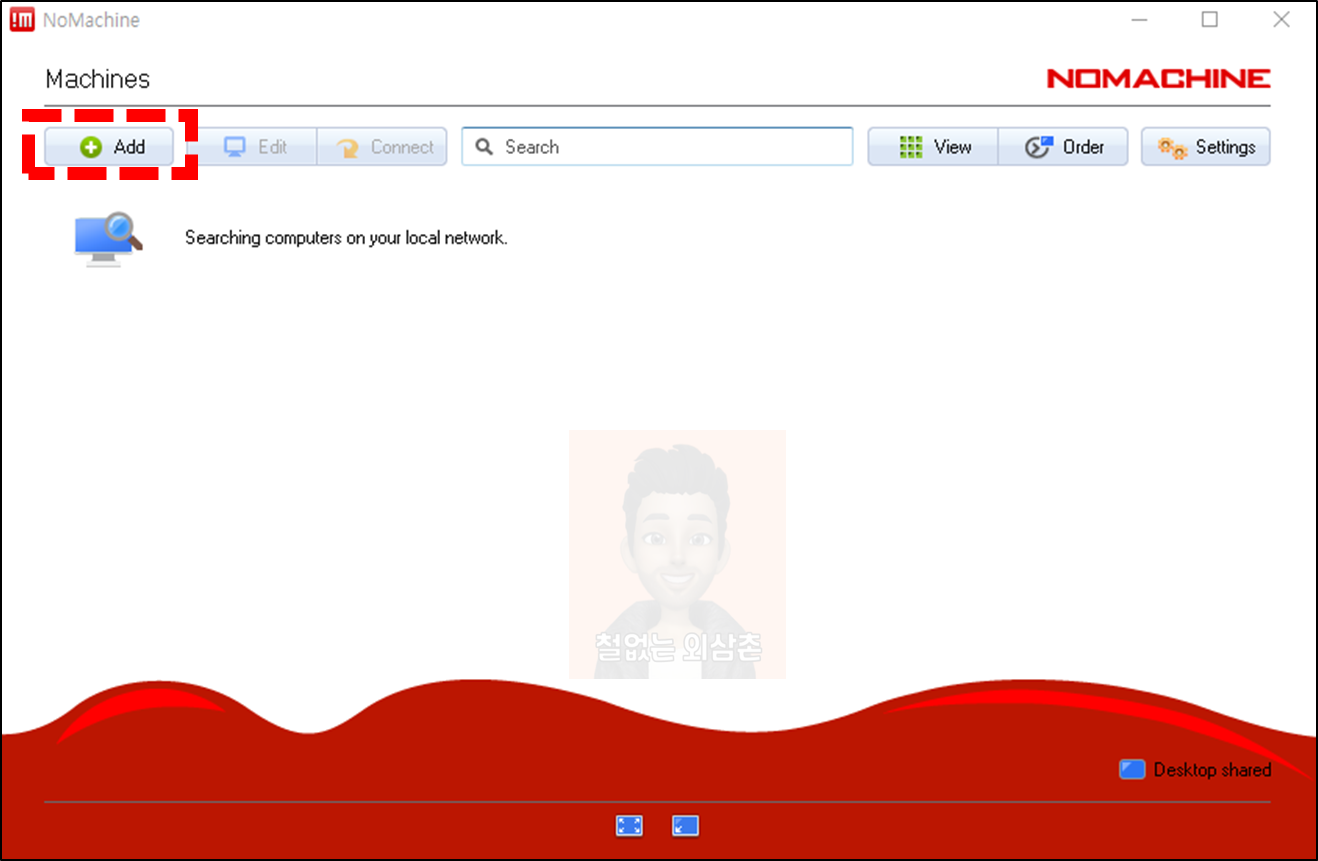Screen dimensions: 1318x861
Task: Open the View options
Action: point(933,147)
